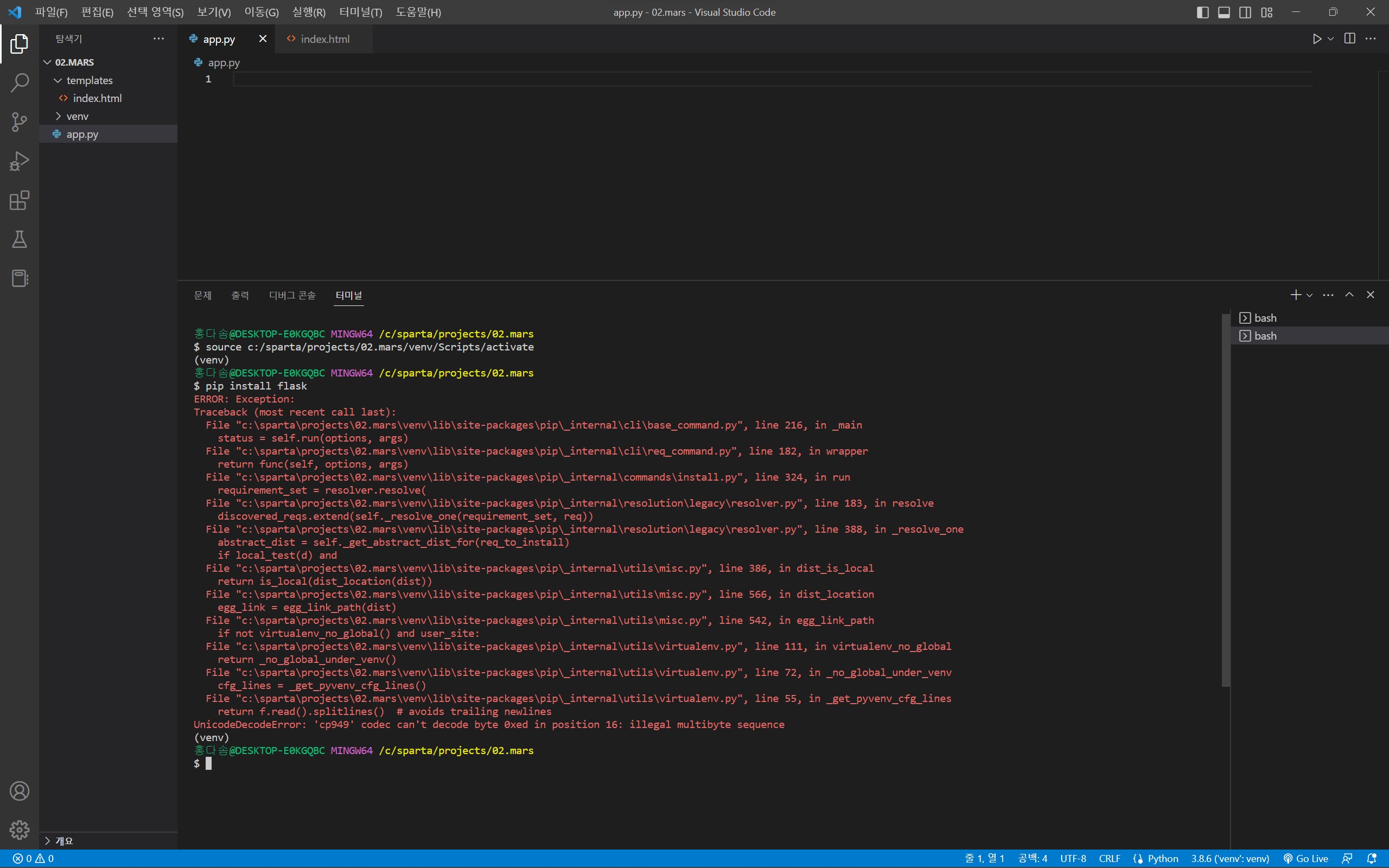Screen dimensions: 1389x868
Task: Open the run options dropdown arrow
Action: tap(1330, 39)
